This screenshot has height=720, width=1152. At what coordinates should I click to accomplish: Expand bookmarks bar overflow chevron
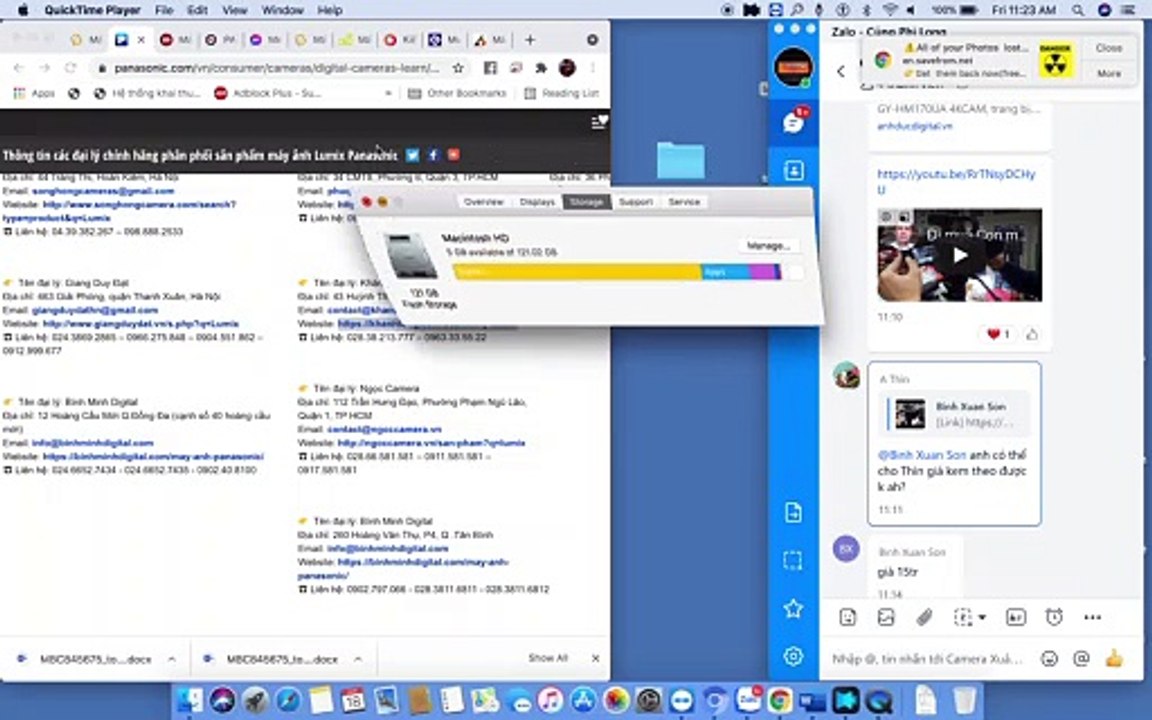(388, 93)
